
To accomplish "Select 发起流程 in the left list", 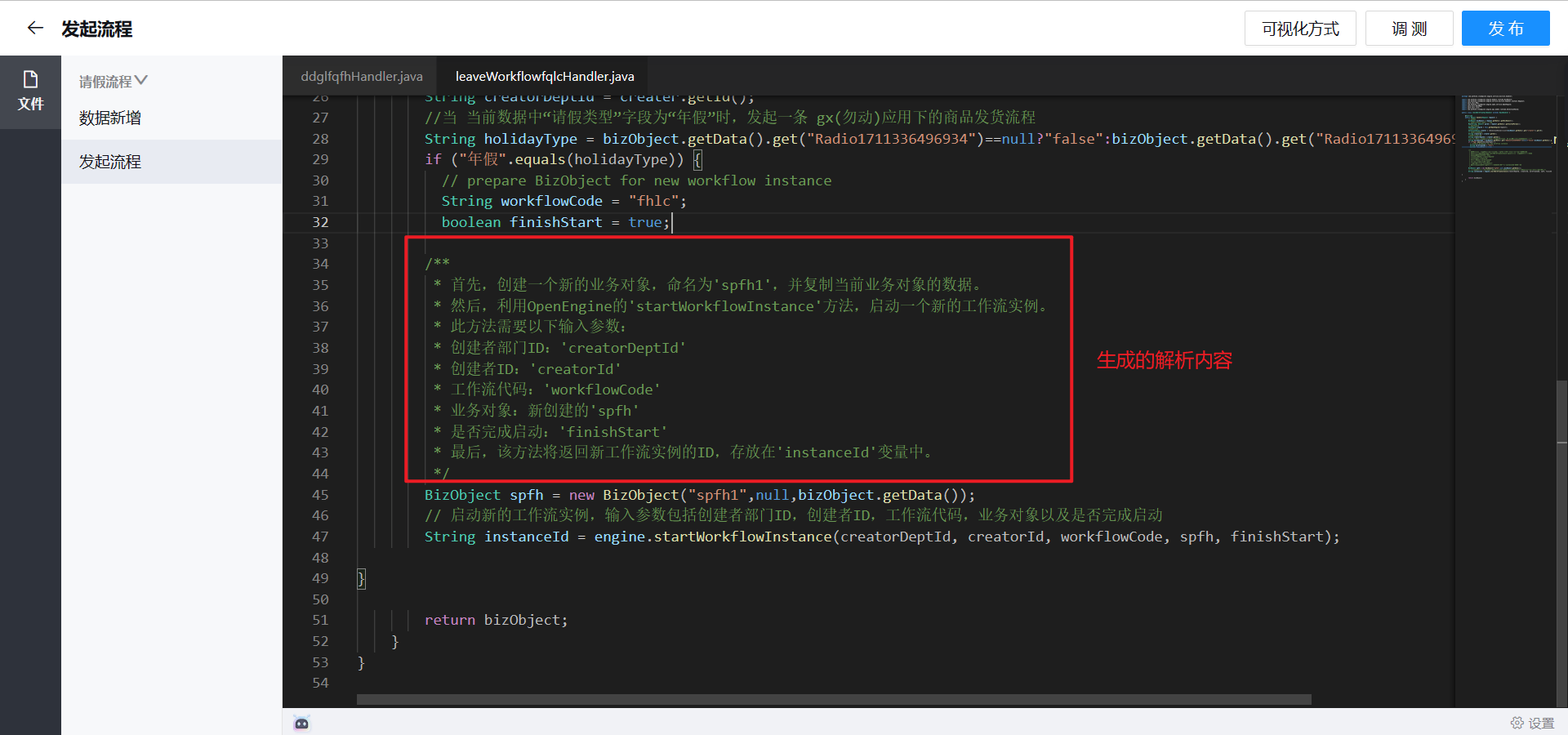I will [171, 162].
